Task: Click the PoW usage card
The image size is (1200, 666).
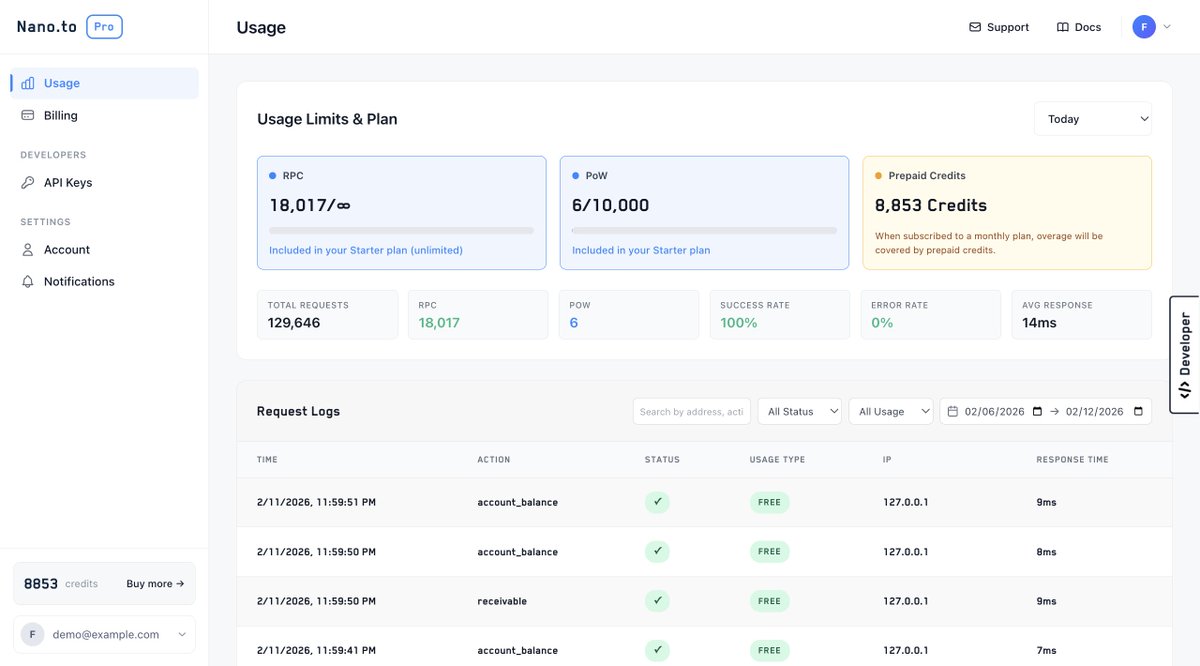Action: [704, 212]
